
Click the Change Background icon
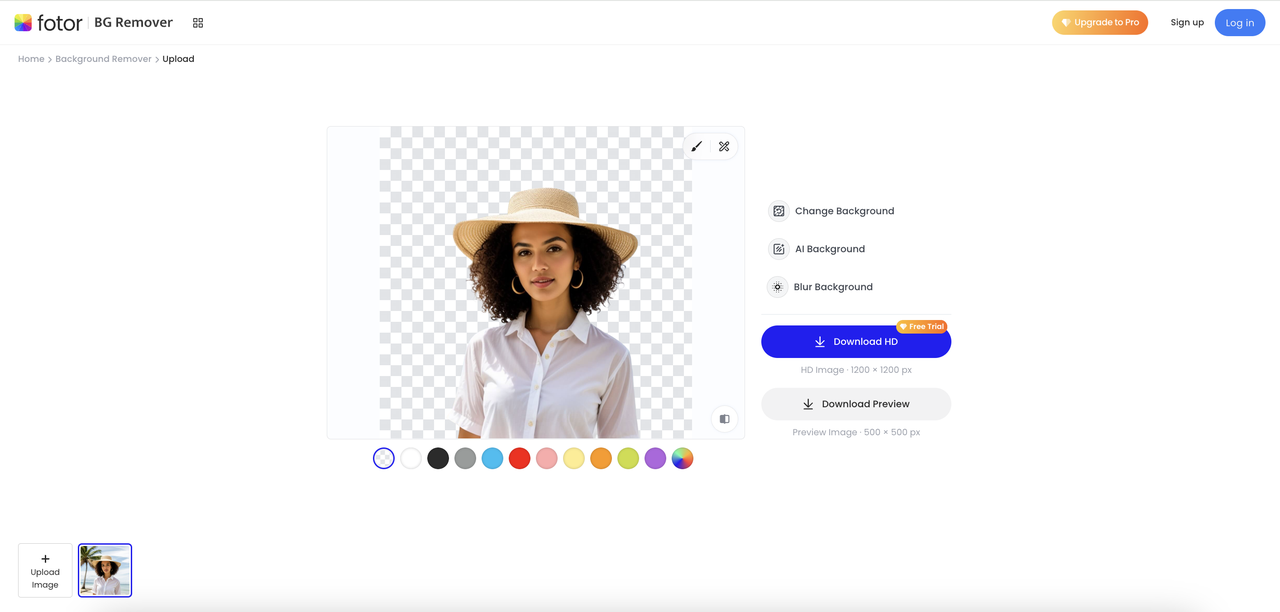(778, 211)
